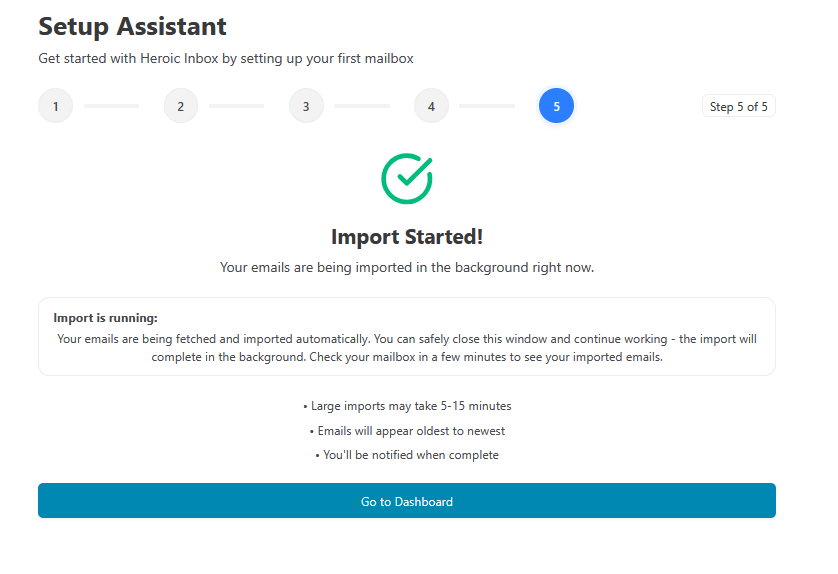Click the "emails are being imported" status message
The image size is (838, 574).
(x=406, y=268)
